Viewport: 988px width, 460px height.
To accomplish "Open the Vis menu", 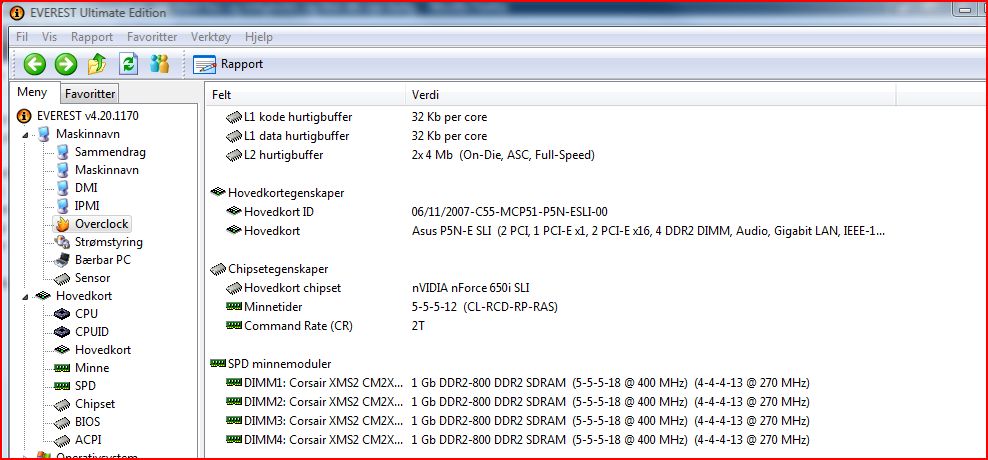I will (49, 37).
